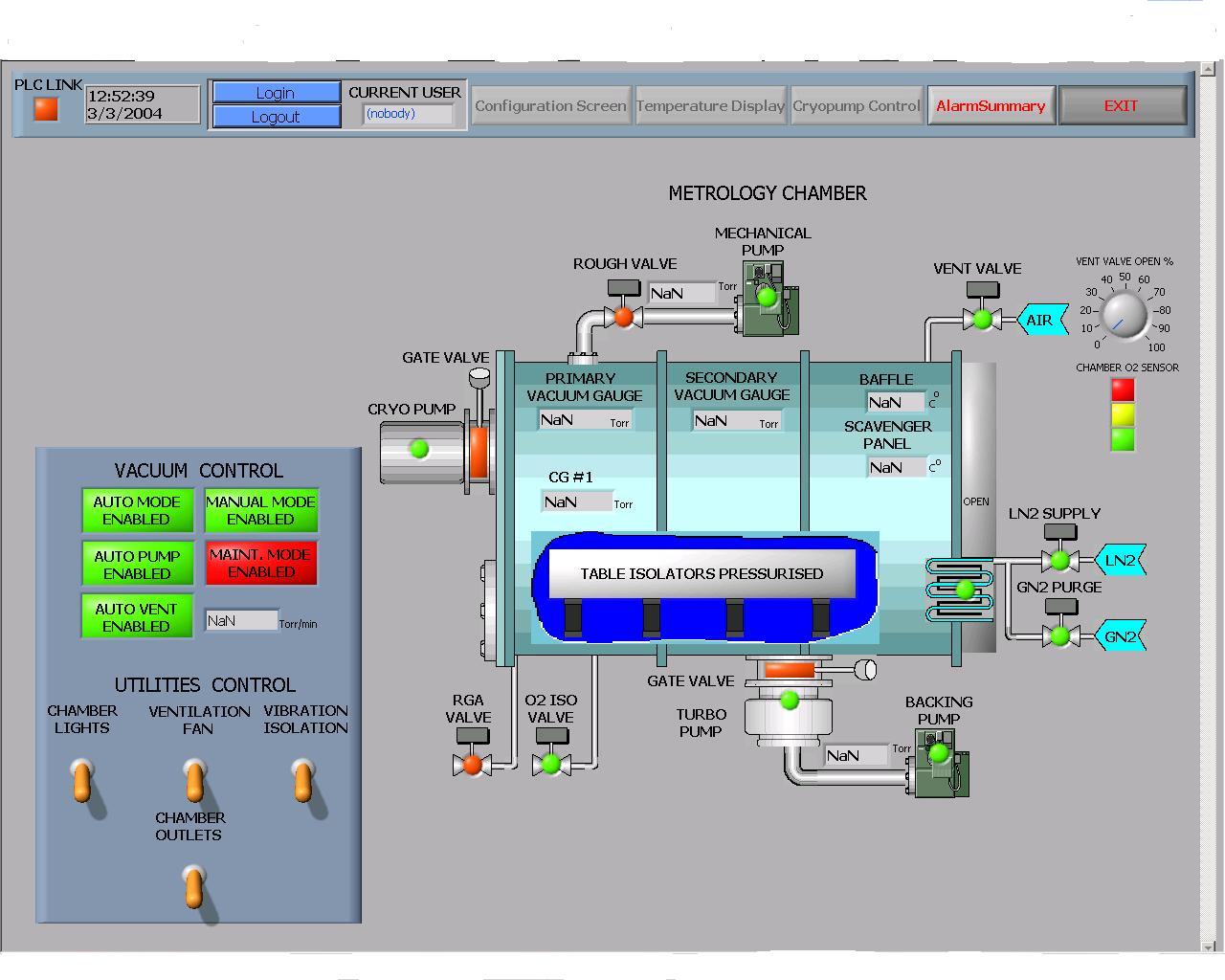Image resolution: width=1225 pixels, height=980 pixels.
Task: Click the Table Isolators Pressurised button
Action: pos(702,573)
